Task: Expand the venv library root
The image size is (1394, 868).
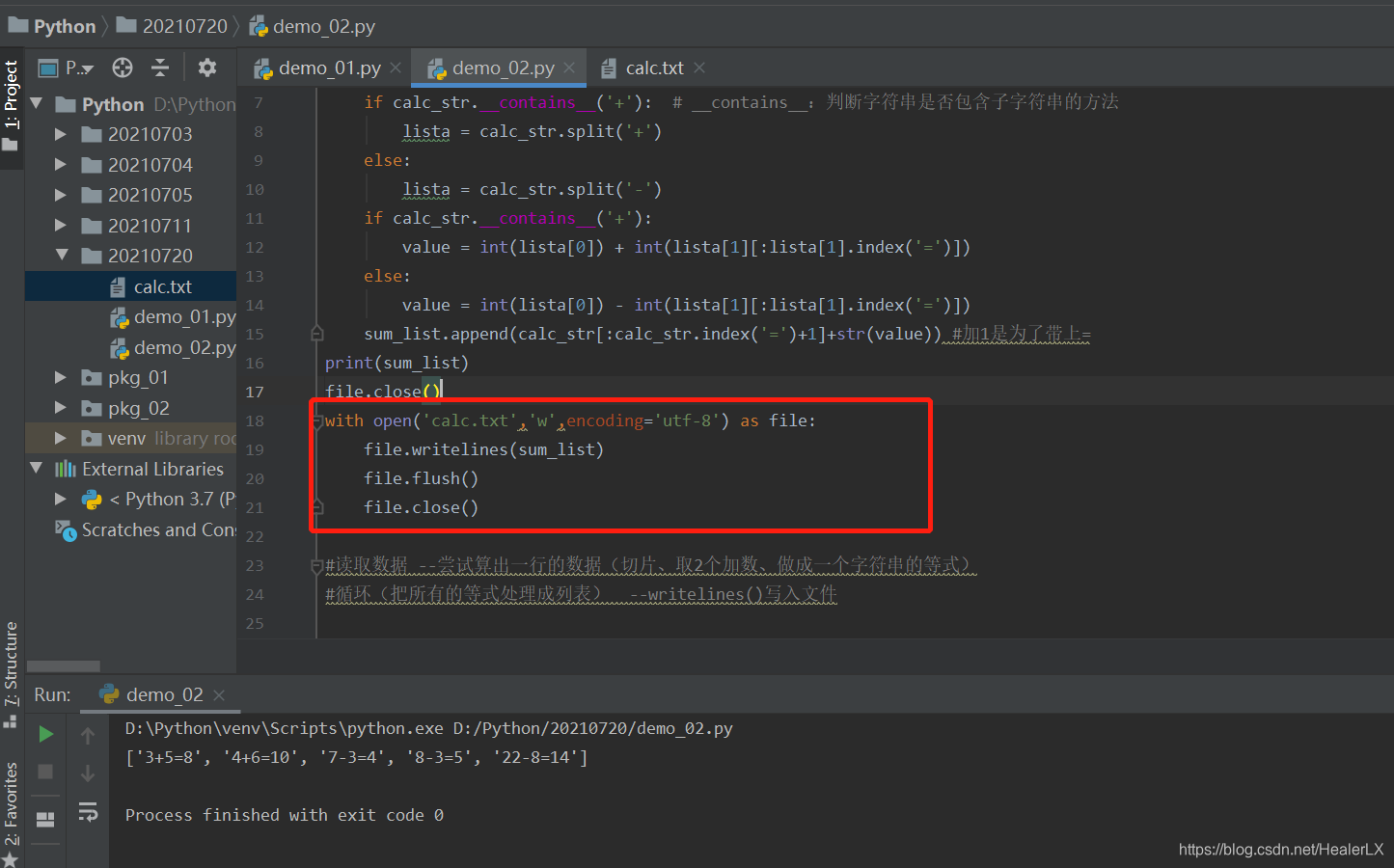Action: (x=61, y=438)
